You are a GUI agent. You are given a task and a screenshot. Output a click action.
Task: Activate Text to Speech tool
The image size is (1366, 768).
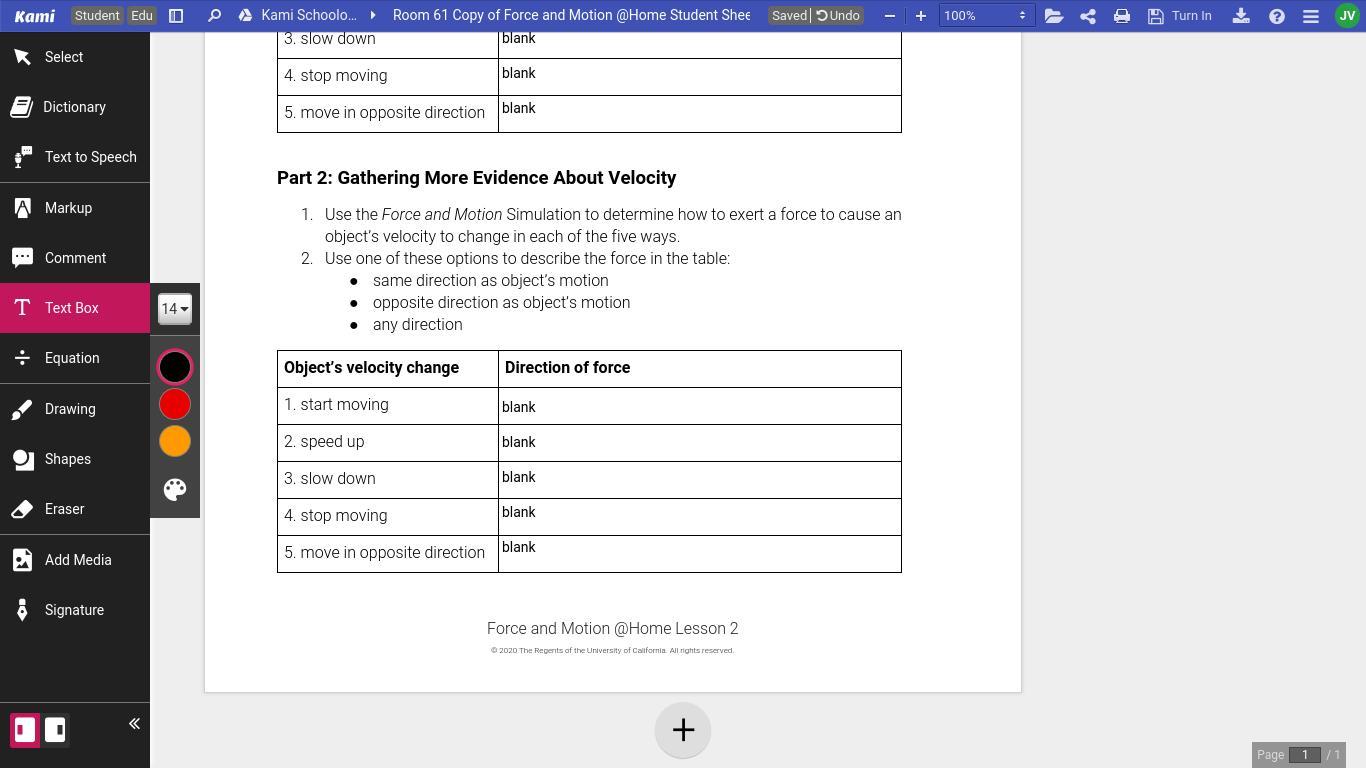pos(75,157)
